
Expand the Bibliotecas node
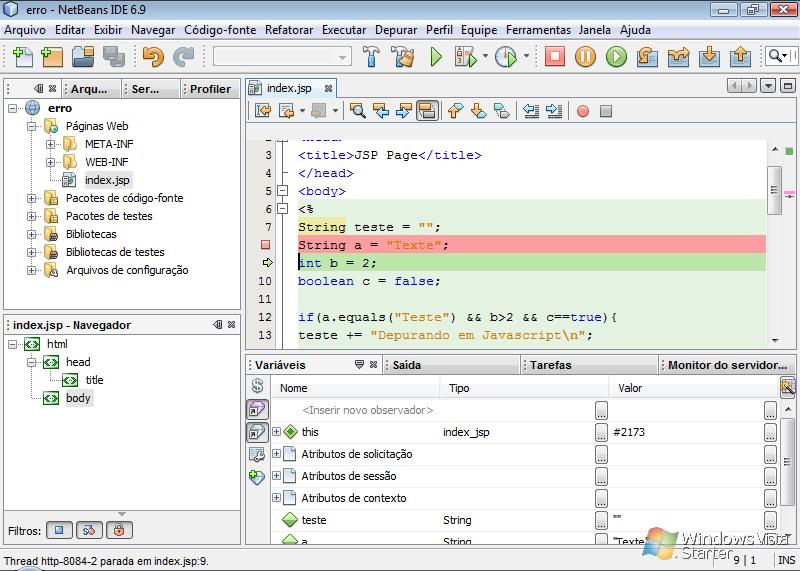(31, 234)
